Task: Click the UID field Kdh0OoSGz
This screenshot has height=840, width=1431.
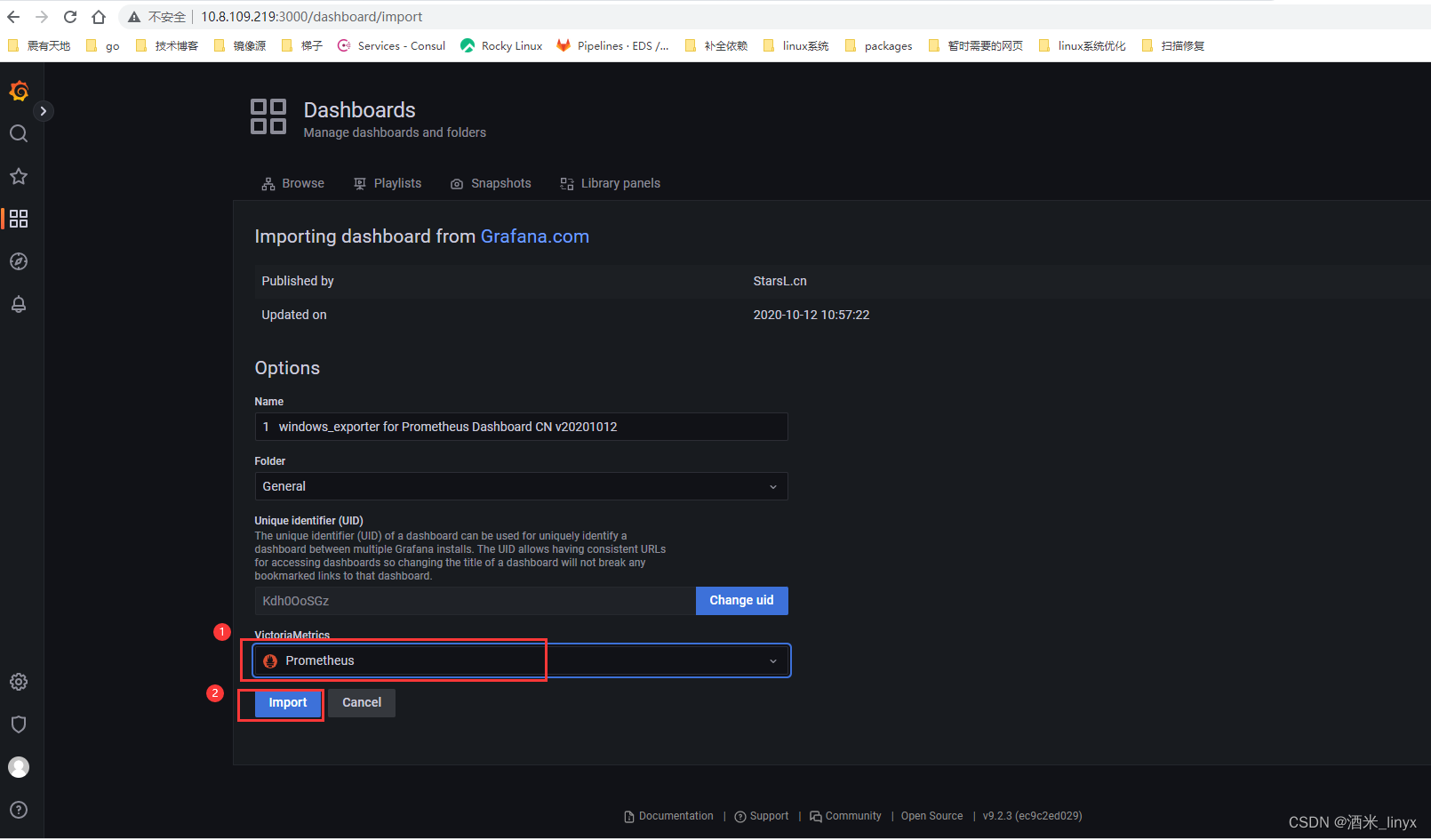Action: point(475,601)
